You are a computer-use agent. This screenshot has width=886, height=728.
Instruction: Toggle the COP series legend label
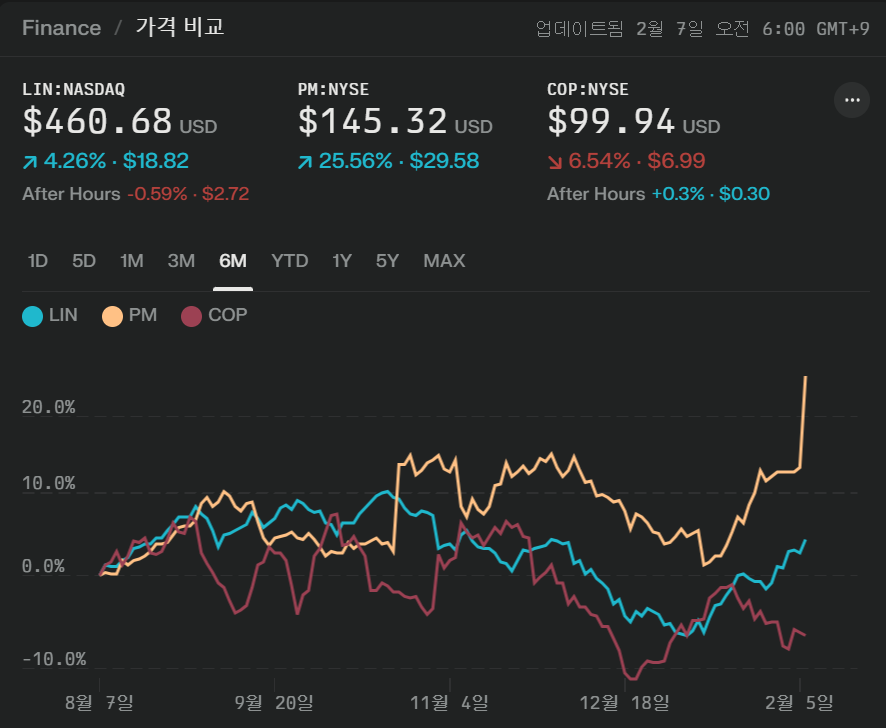(227, 315)
